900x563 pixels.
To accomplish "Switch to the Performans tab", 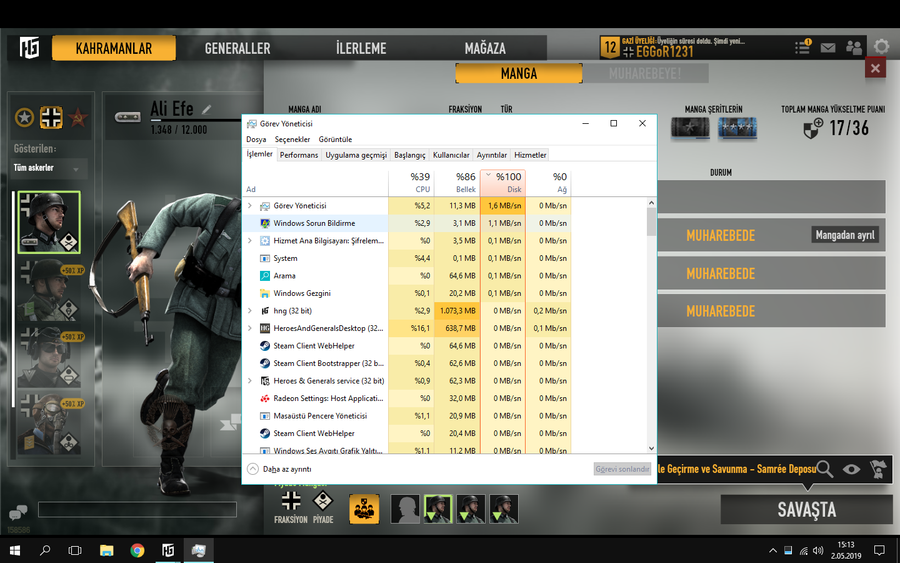I will [299, 155].
